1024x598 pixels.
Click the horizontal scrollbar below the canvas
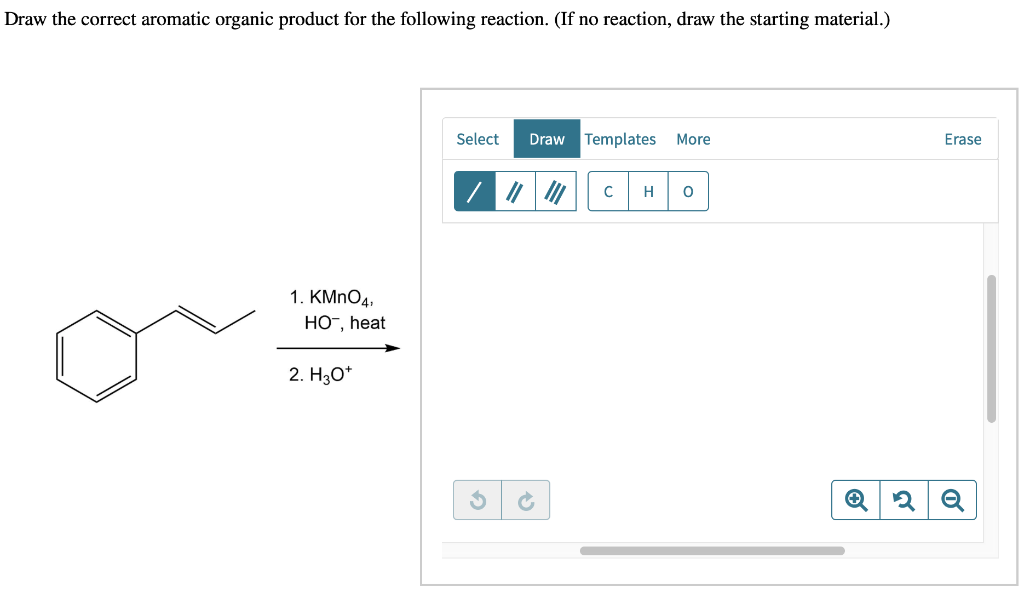711,550
